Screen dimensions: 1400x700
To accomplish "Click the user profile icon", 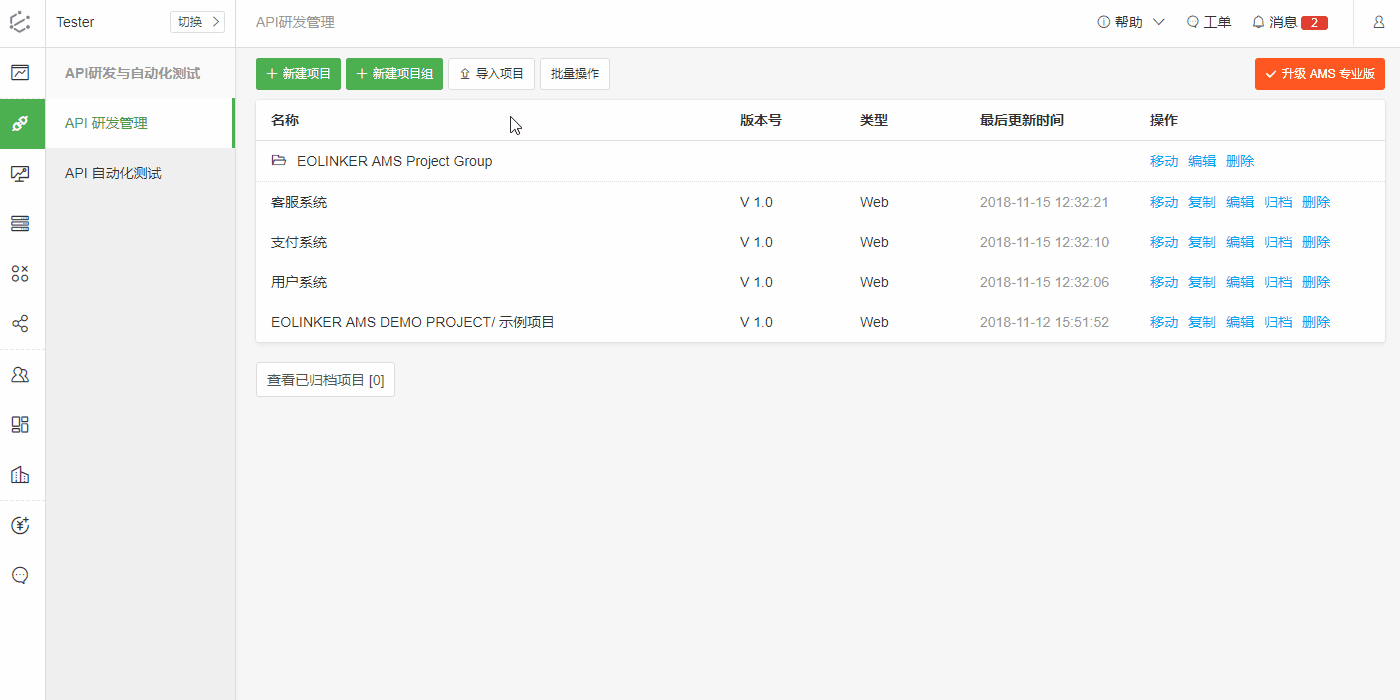I will [x=1379, y=22].
